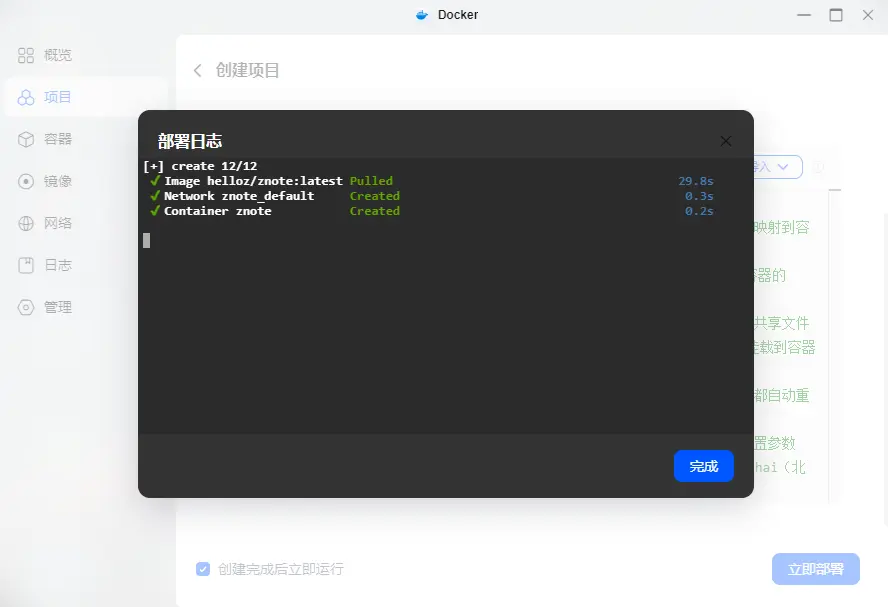Click the 网络 network globe icon
Image resolution: width=888 pixels, height=607 pixels.
(x=25, y=223)
